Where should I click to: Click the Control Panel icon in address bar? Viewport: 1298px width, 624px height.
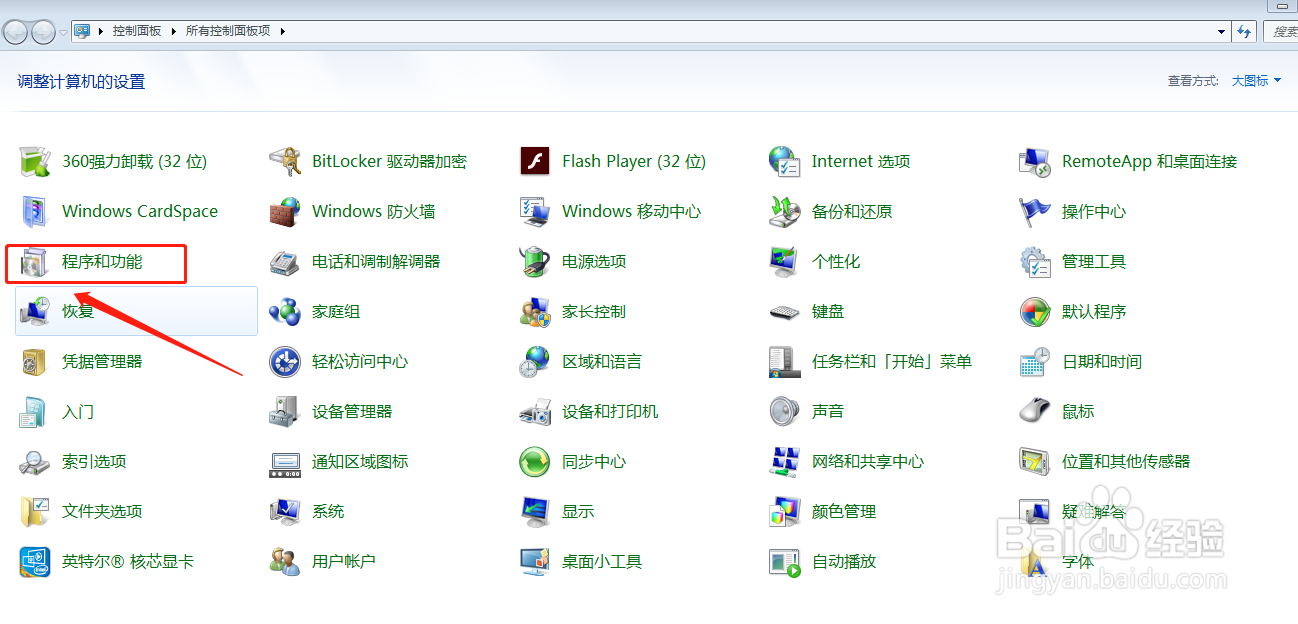82,31
